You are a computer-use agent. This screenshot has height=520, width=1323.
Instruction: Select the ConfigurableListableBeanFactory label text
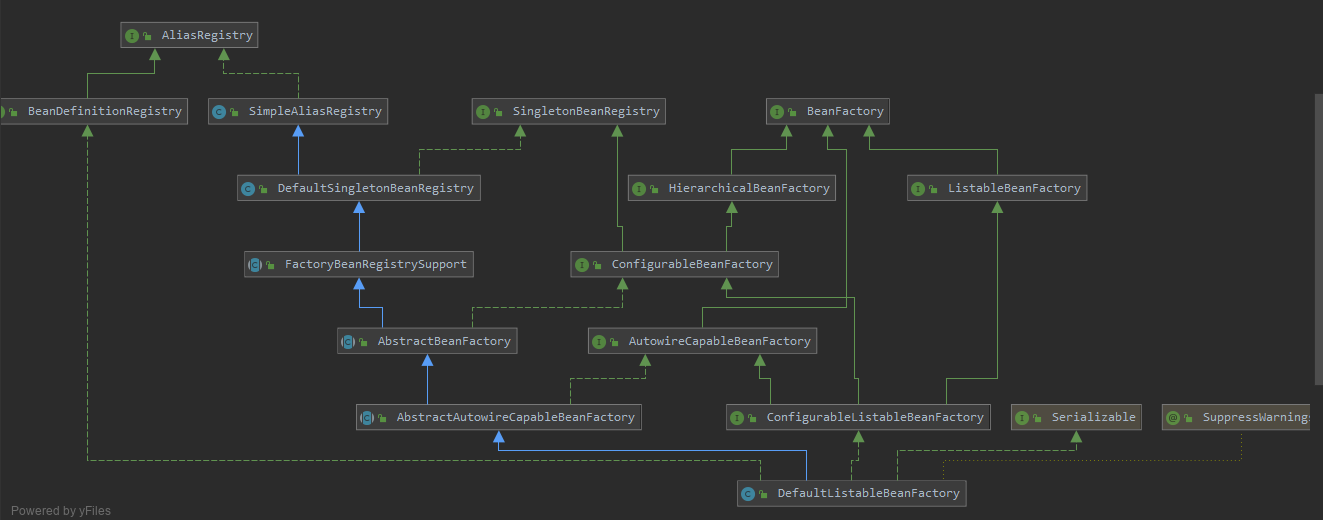point(876,417)
